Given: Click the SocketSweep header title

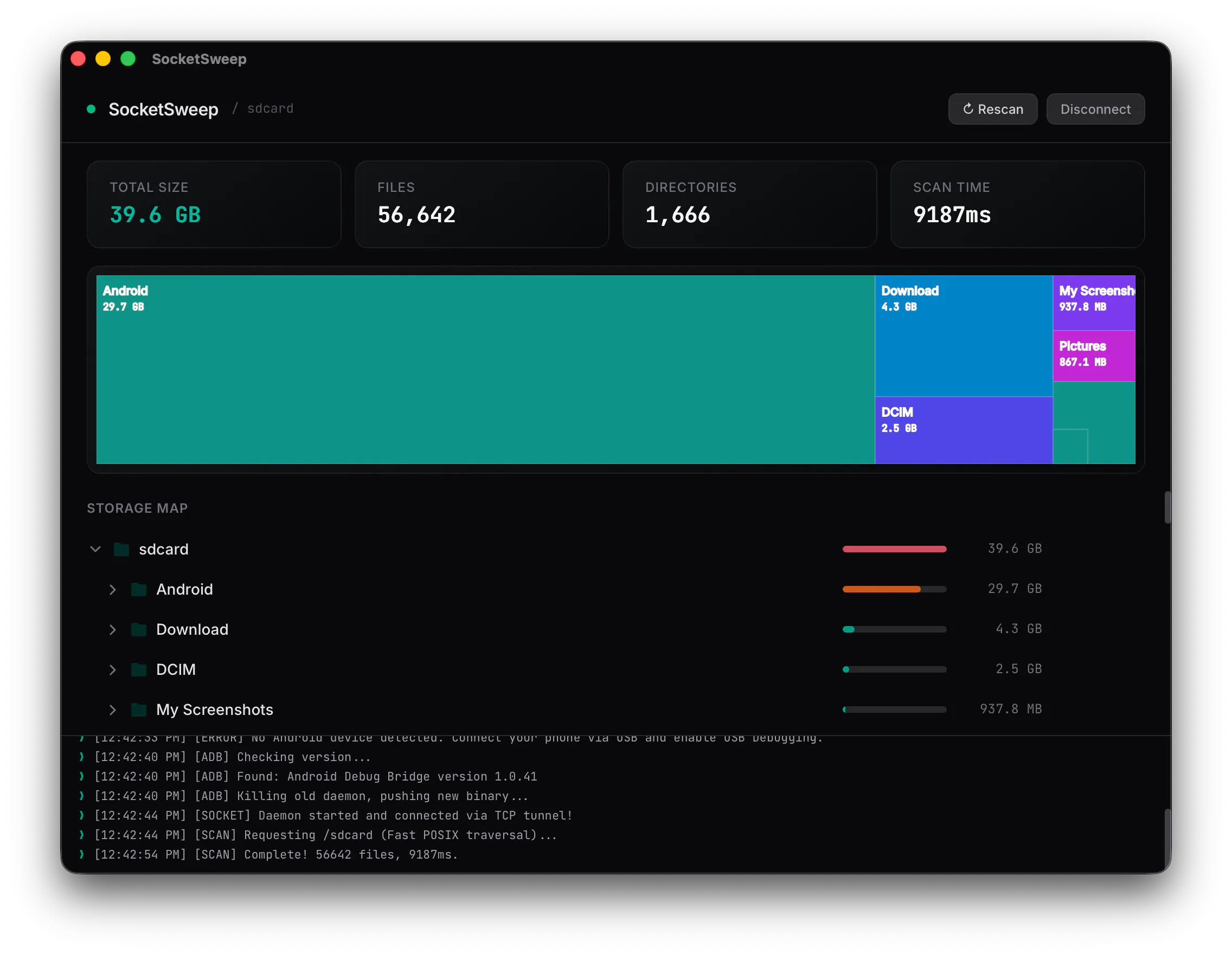Looking at the screenshot, I should 163,109.
